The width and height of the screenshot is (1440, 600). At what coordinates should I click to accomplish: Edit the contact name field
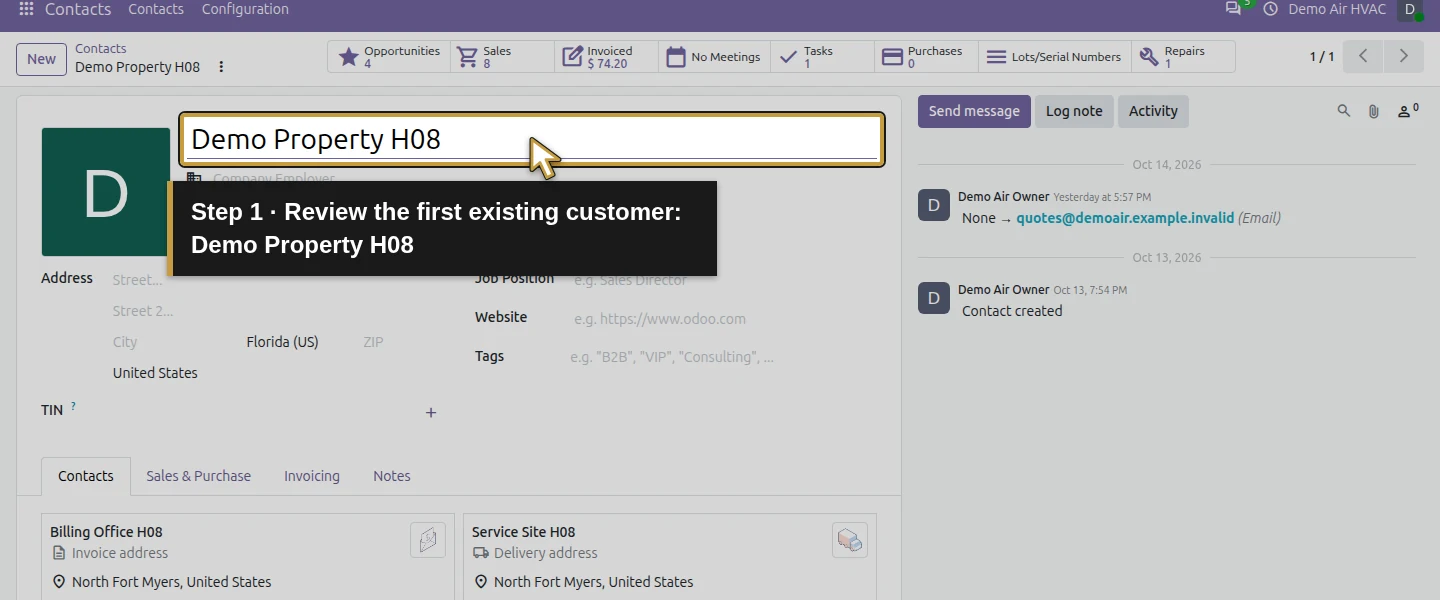point(532,139)
